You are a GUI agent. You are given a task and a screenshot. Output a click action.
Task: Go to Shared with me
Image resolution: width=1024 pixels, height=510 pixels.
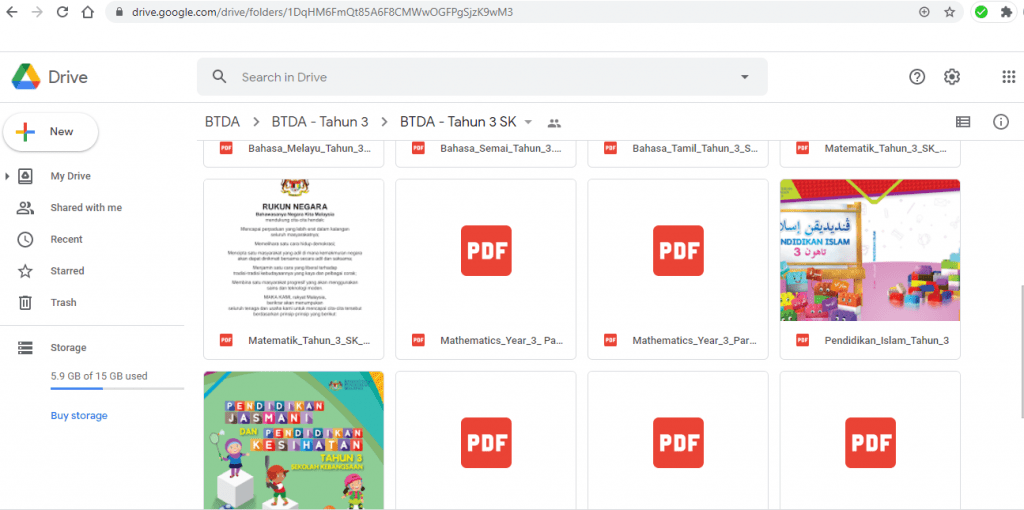[86, 208]
